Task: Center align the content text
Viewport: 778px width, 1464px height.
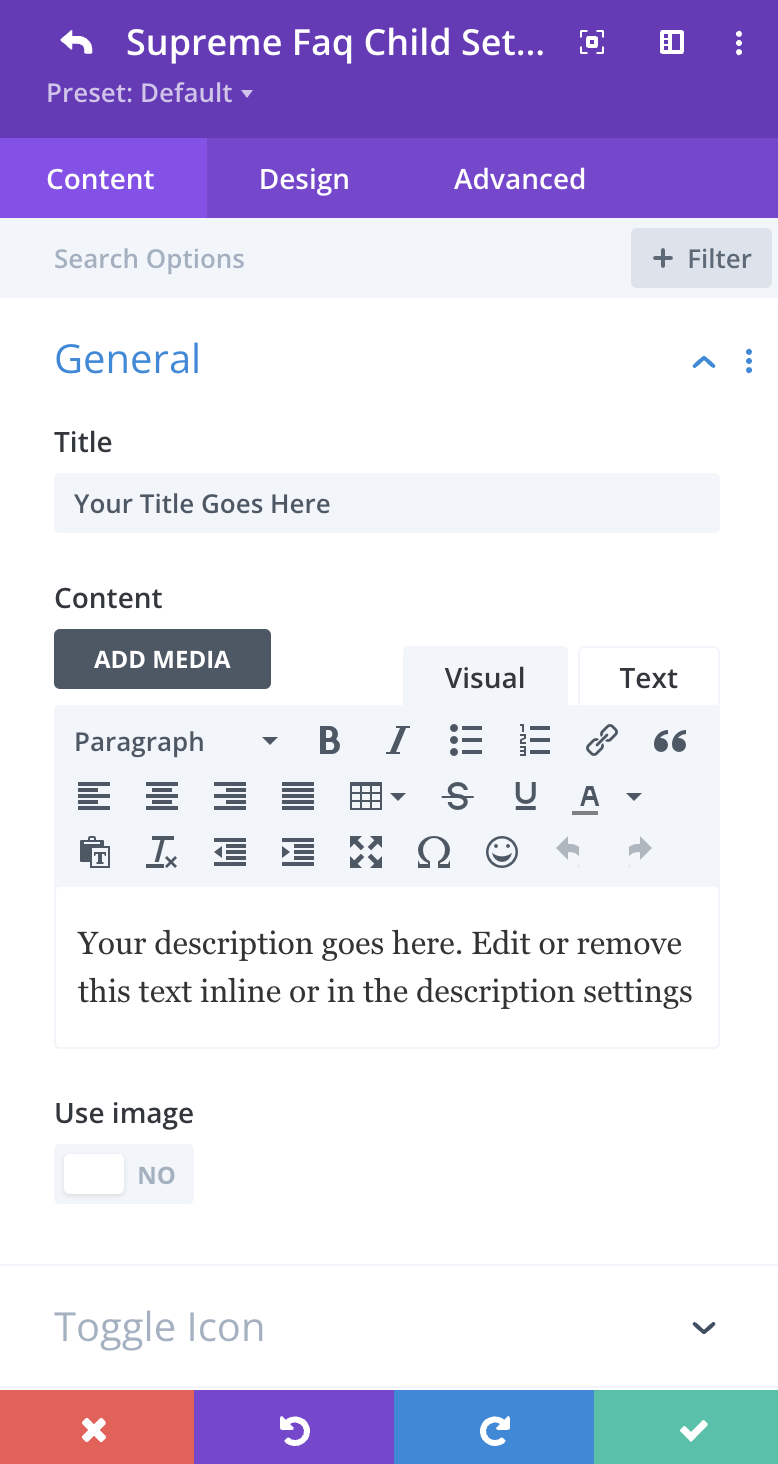Action: (161, 796)
